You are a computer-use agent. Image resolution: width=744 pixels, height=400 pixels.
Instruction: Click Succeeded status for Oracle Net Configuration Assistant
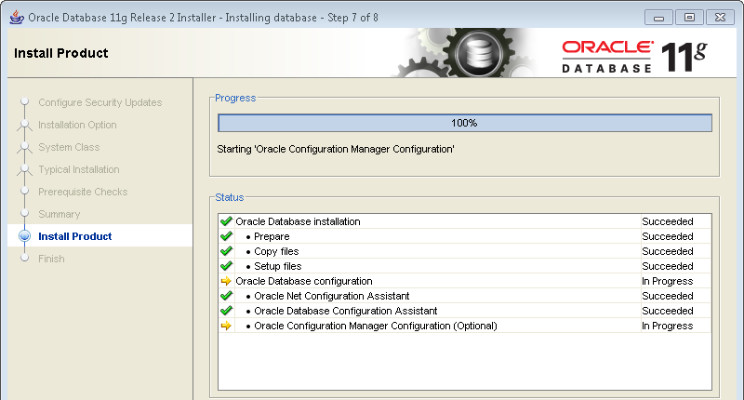pyautogui.click(x=668, y=296)
